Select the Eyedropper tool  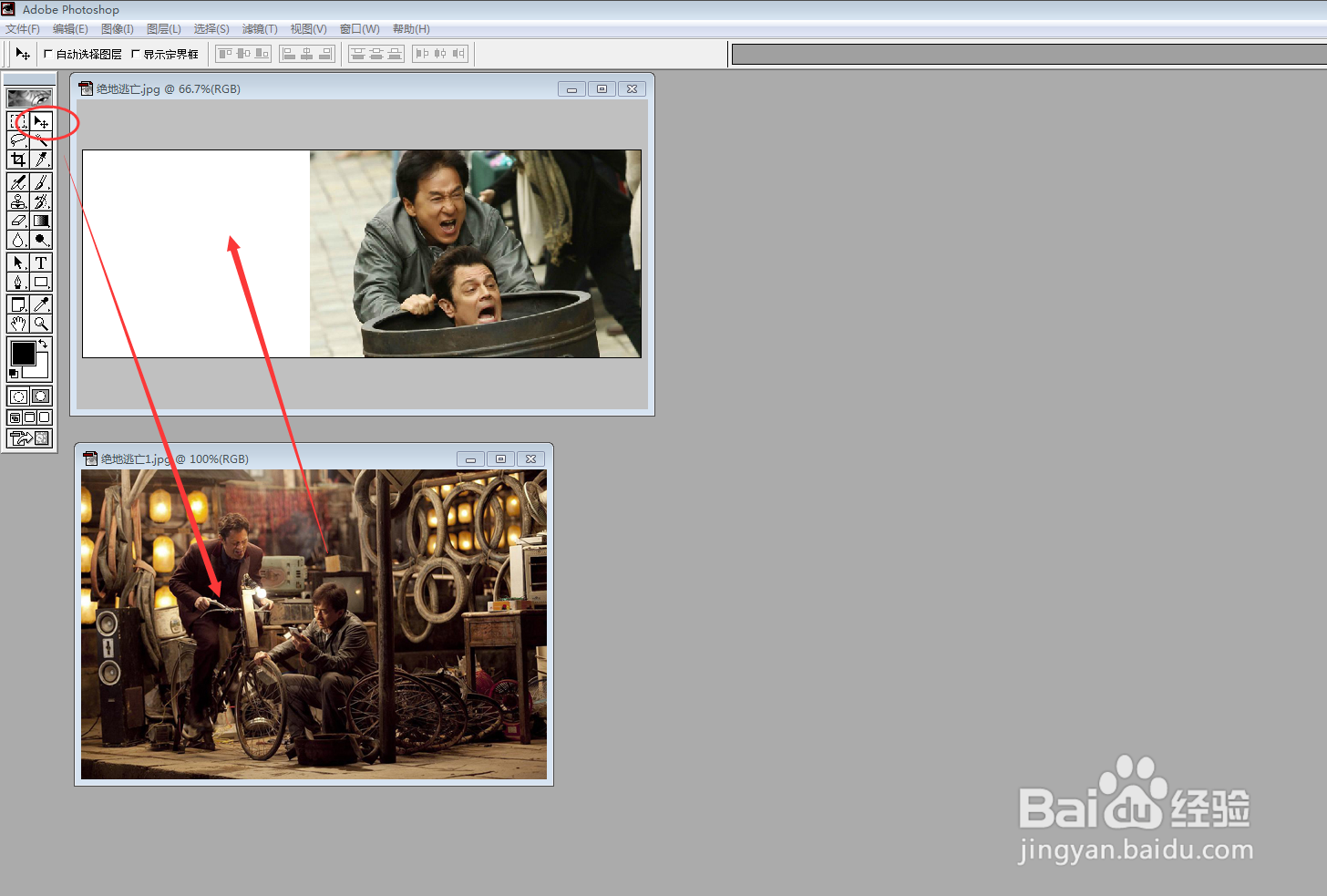coord(41,304)
